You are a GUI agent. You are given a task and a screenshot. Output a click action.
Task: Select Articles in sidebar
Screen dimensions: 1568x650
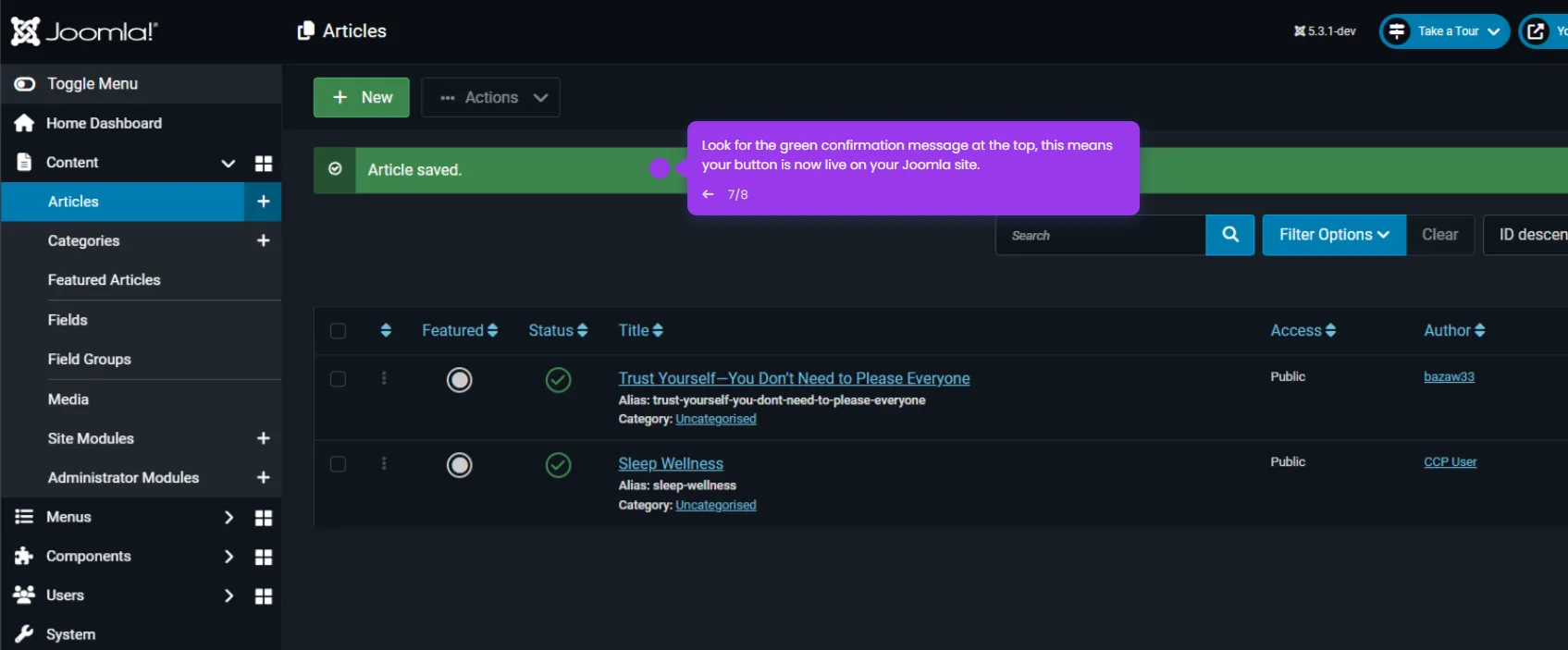tap(122, 202)
